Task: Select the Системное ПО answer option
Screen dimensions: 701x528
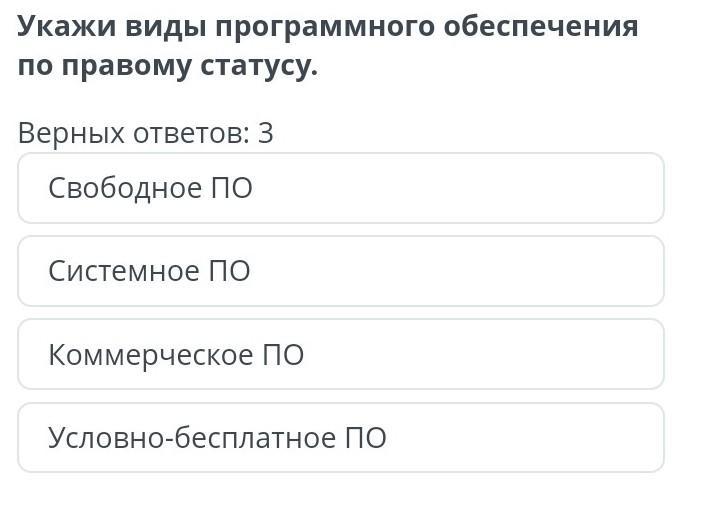Action: 341,271
